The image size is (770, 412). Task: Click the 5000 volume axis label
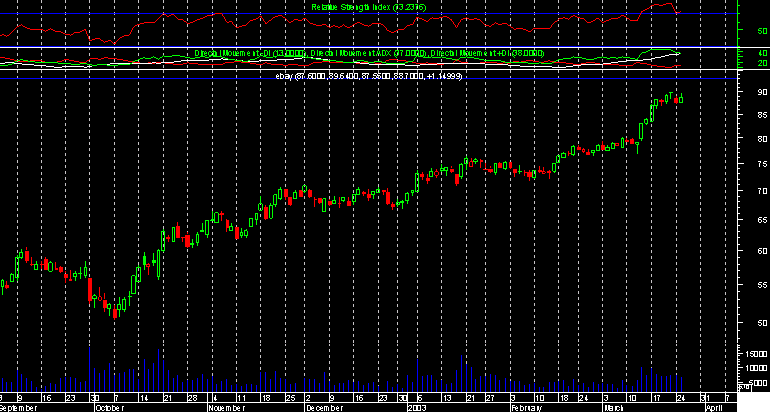[x=759, y=383]
